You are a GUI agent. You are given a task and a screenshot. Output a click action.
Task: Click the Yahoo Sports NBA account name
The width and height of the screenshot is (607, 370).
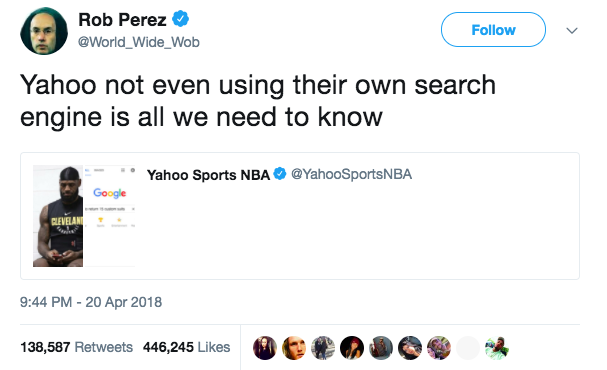pos(208,175)
